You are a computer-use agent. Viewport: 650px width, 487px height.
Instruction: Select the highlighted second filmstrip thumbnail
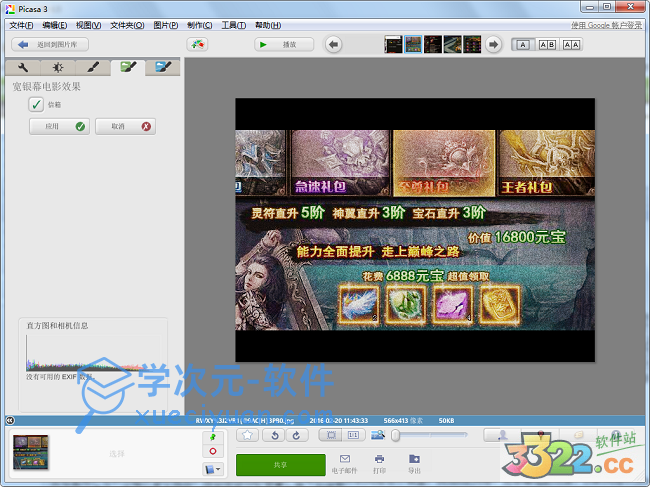click(x=413, y=44)
